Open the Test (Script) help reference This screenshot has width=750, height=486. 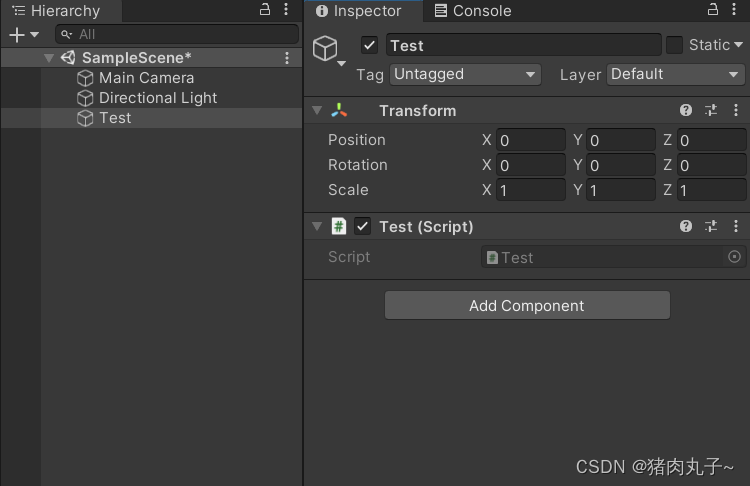click(x=686, y=226)
